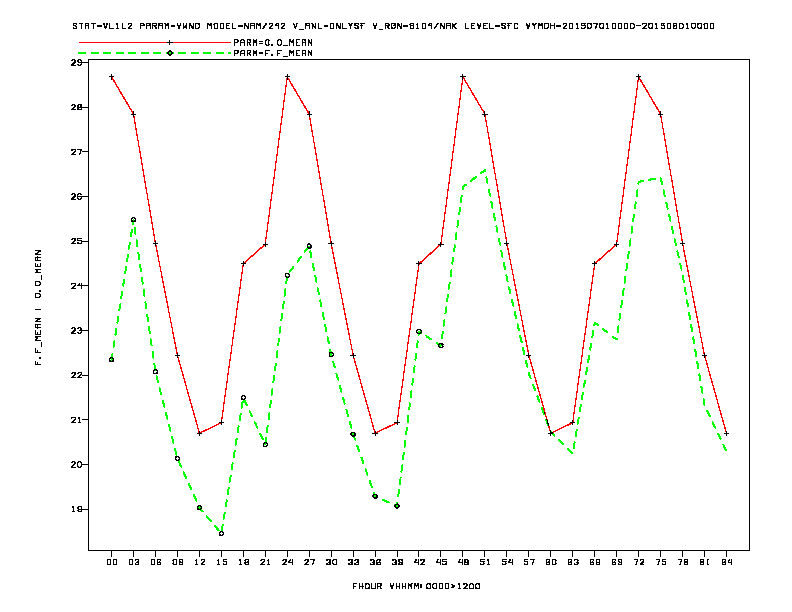Viewport: 792px width, 612px height.
Task: Click red observed plus marker at hour 00
Action: coord(112,77)
